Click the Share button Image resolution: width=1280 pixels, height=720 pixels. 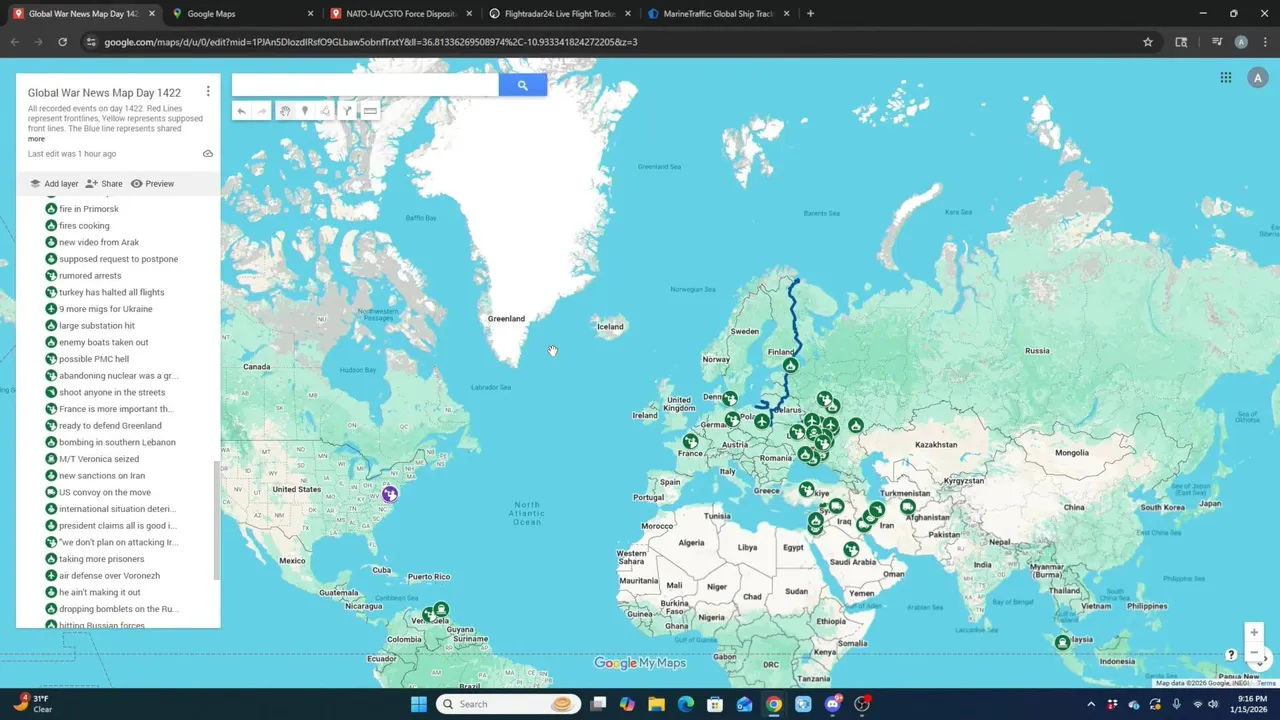[104, 184]
